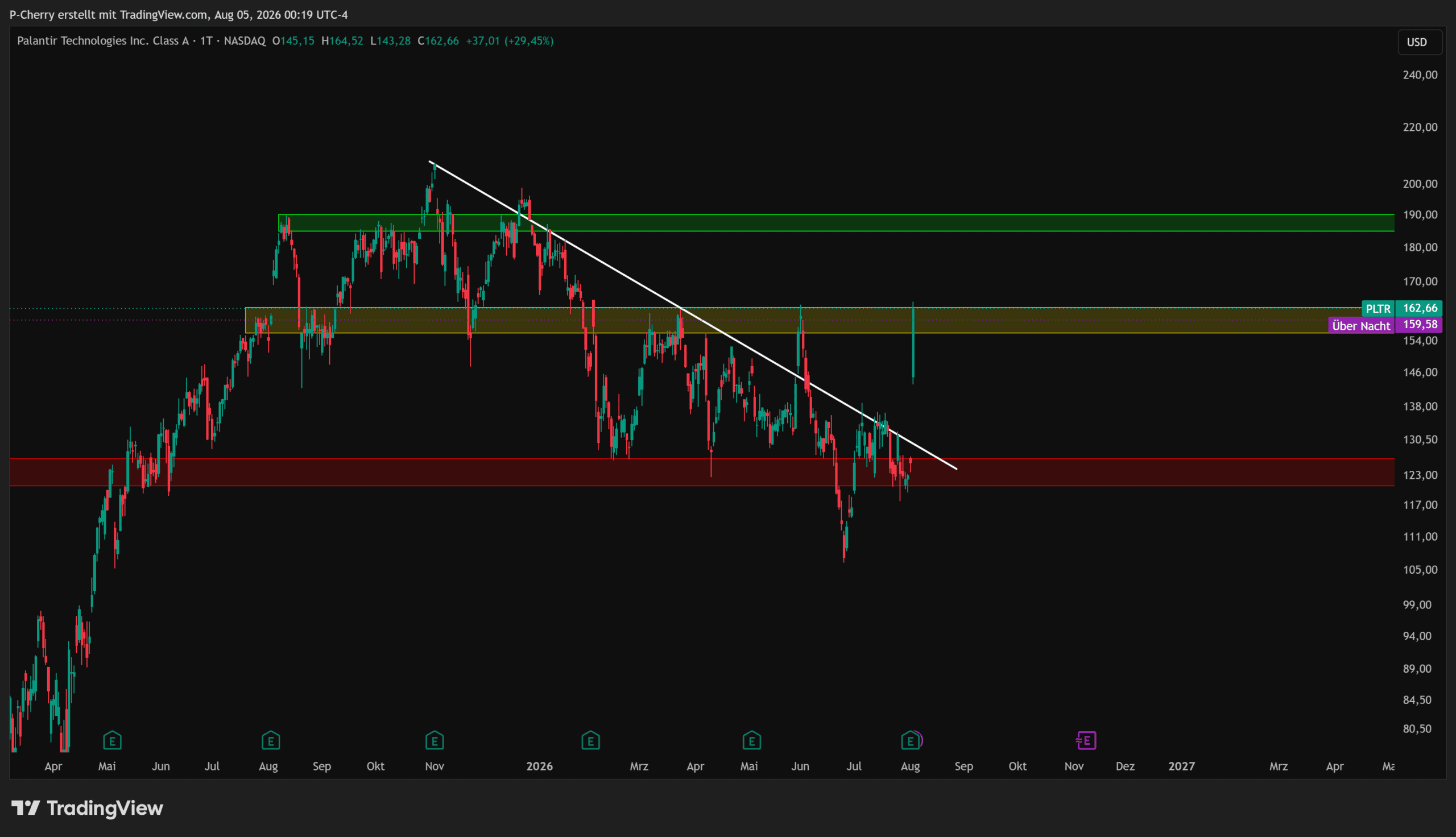1456x837 pixels.
Task: Open the earnings marker at Nov 2025
Action: pos(435,740)
